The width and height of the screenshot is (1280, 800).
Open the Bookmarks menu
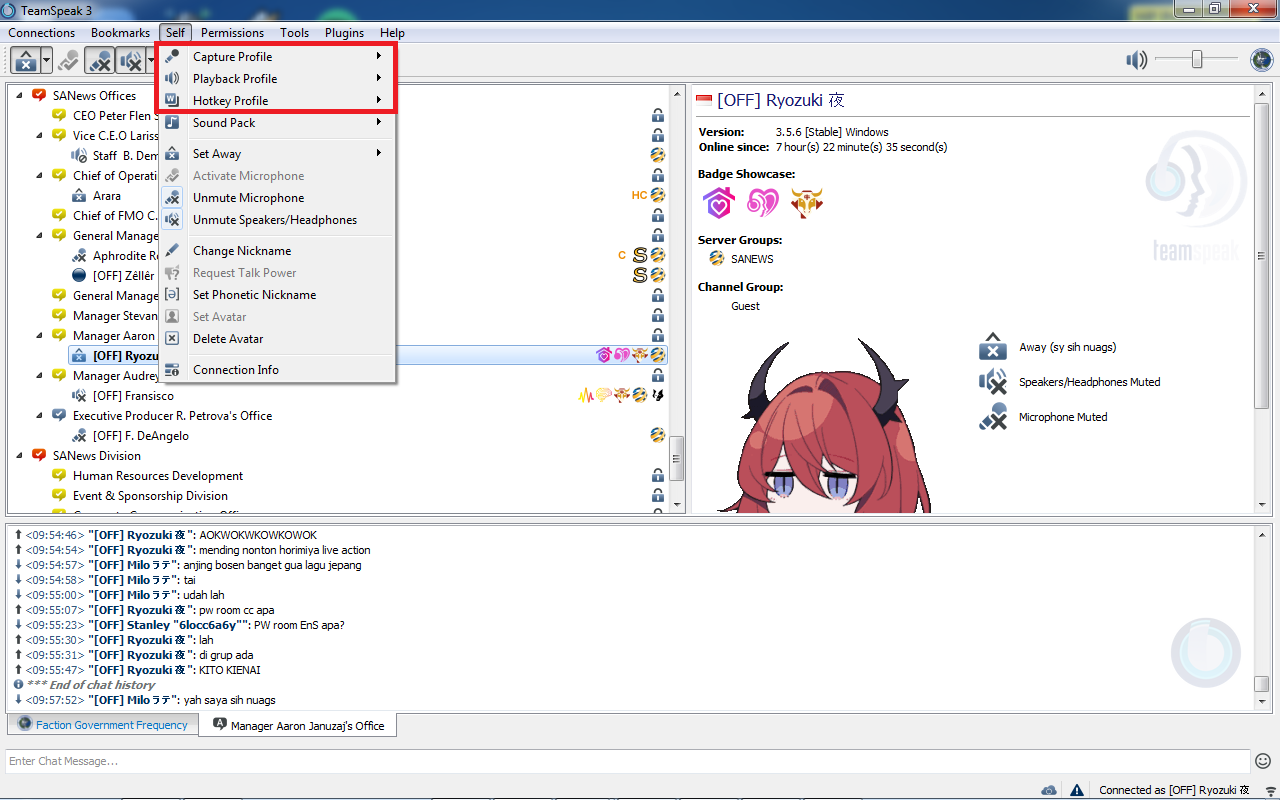tap(120, 33)
